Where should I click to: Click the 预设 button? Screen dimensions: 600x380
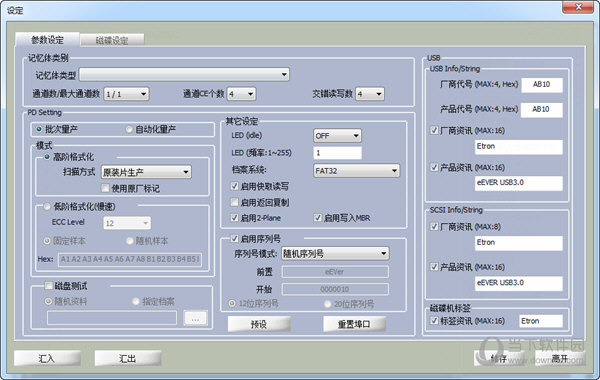259,324
